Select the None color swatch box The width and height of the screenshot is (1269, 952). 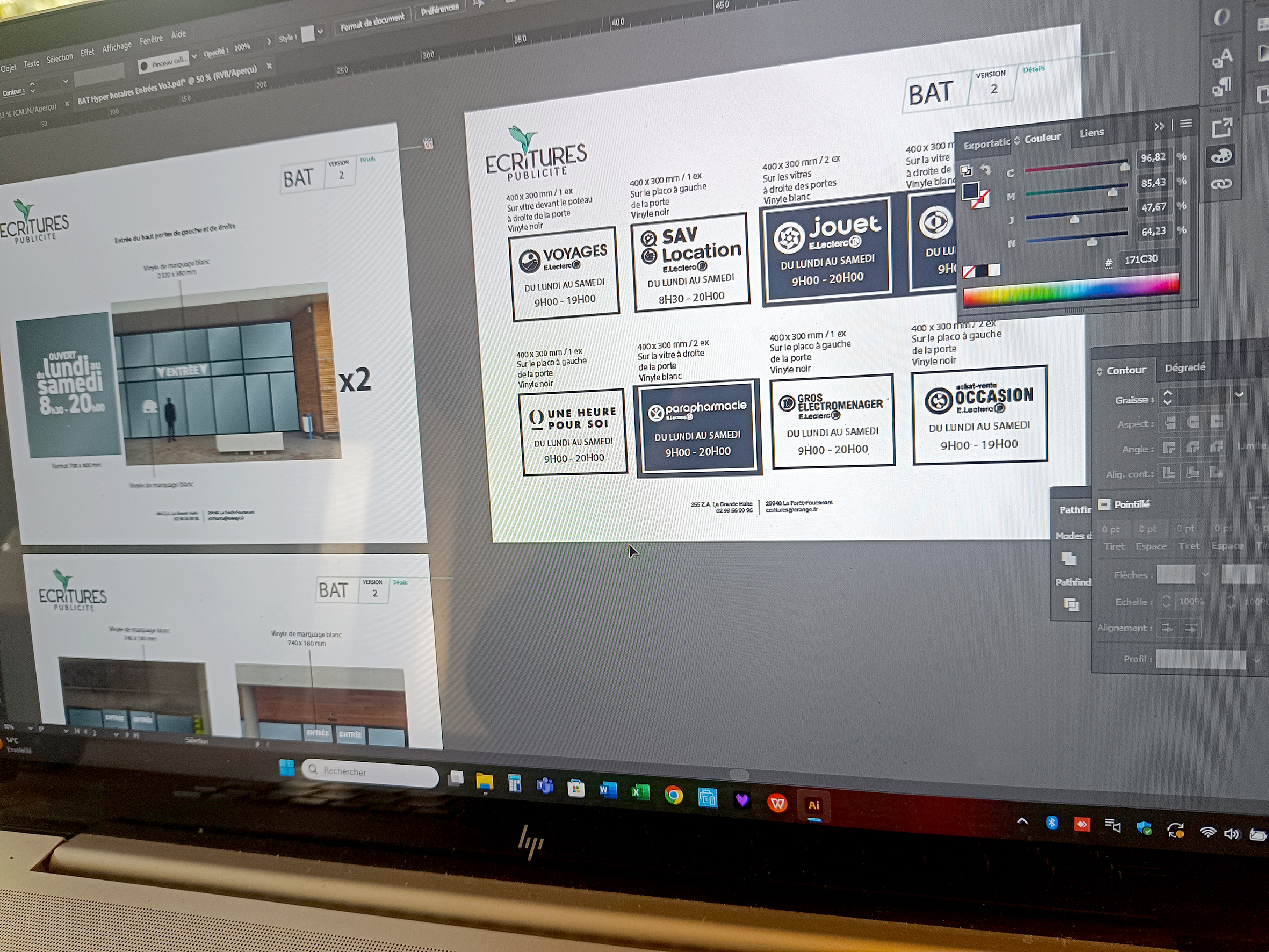point(969,271)
